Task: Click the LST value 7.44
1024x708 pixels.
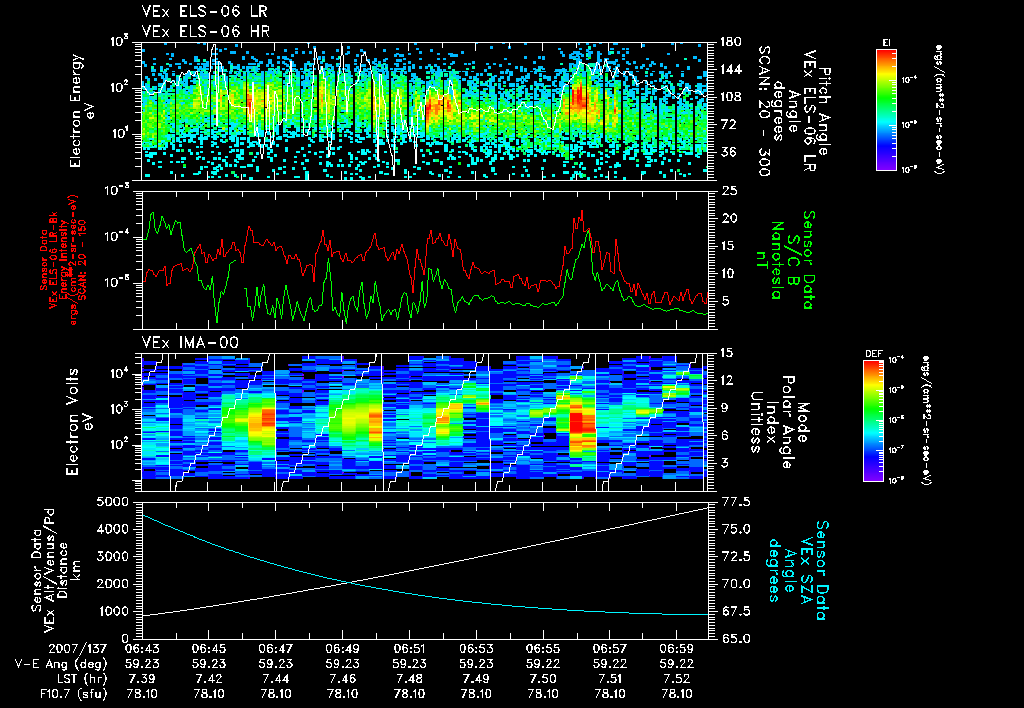Action: 276,679
